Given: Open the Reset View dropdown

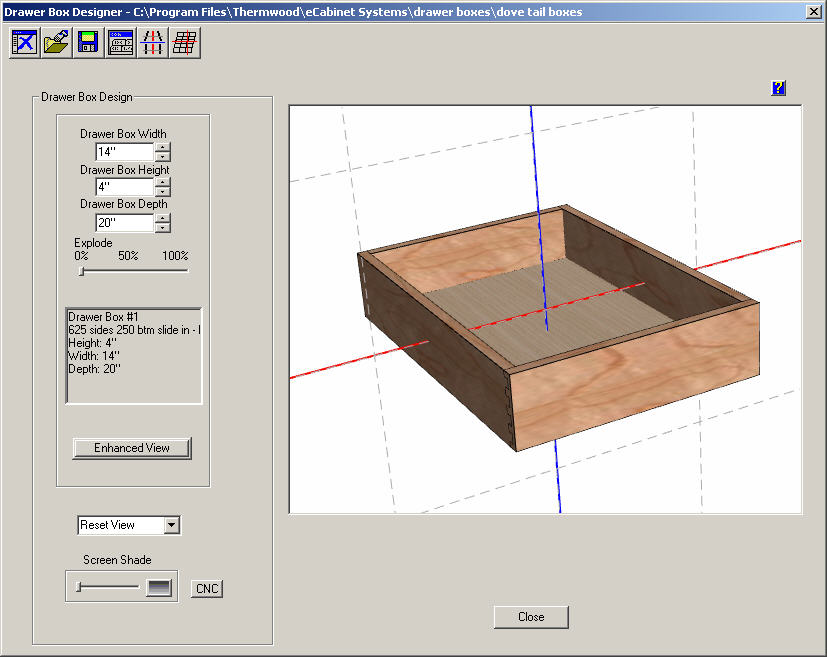Looking at the screenshot, I should click(x=171, y=525).
